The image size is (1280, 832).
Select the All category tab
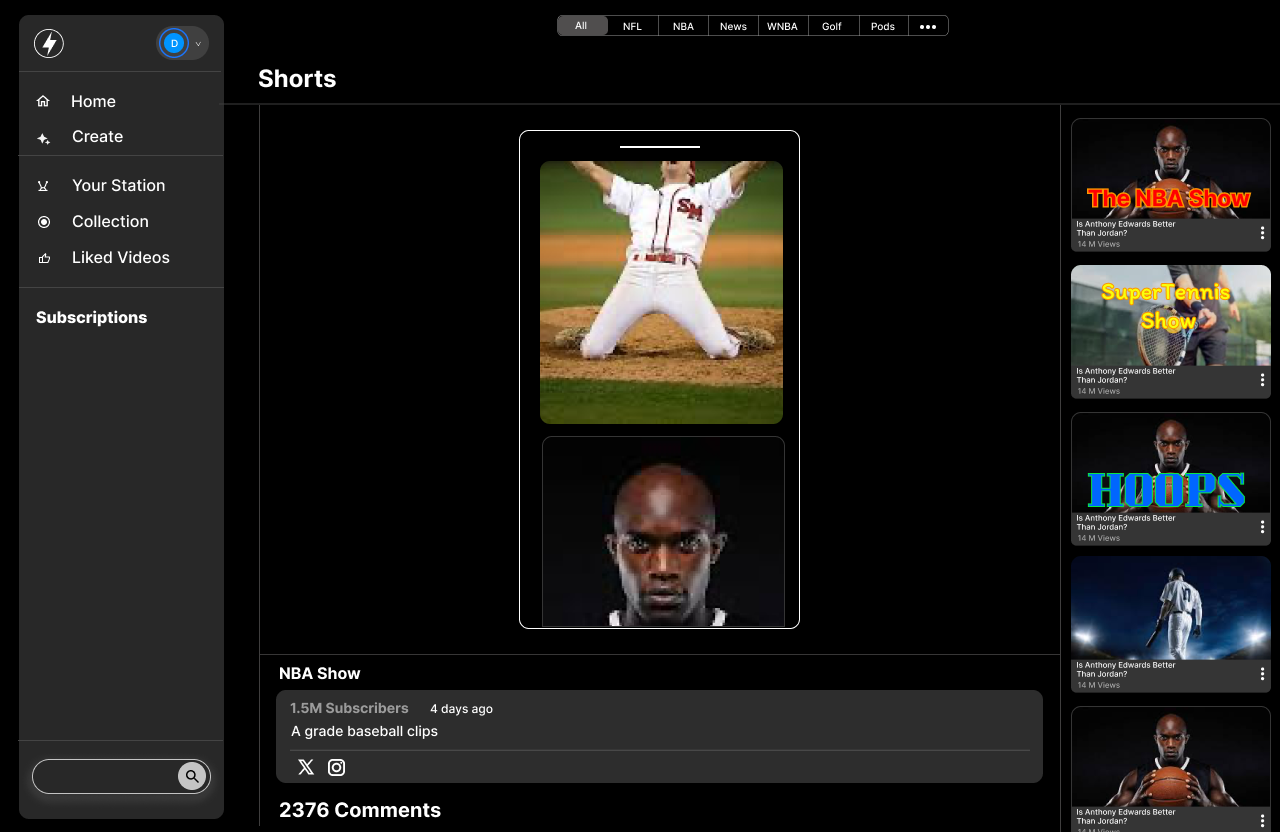pos(582,26)
